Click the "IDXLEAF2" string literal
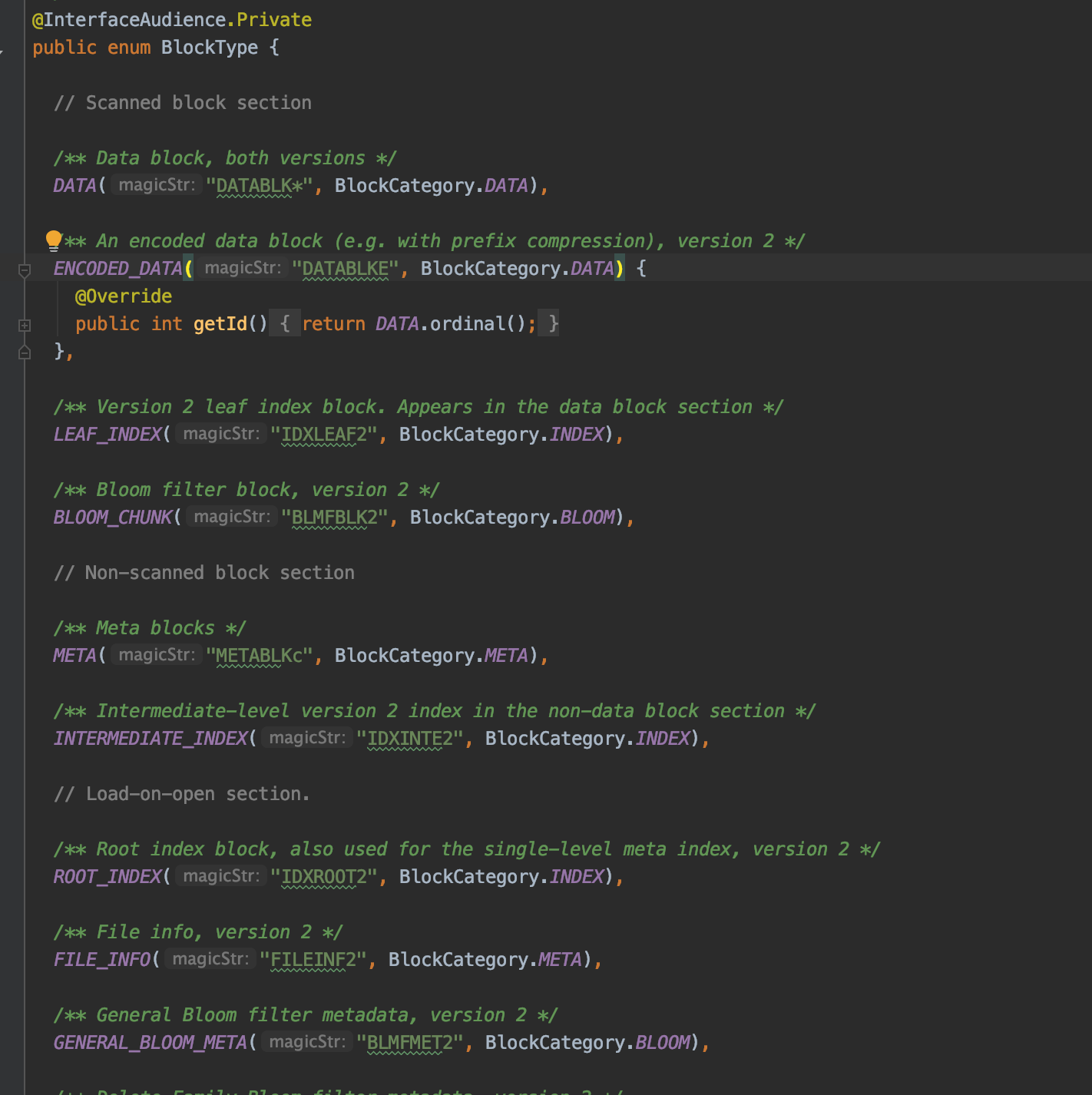The width and height of the screenshot is (1092, 1095). pyautogui.click(x=323, y=435)
